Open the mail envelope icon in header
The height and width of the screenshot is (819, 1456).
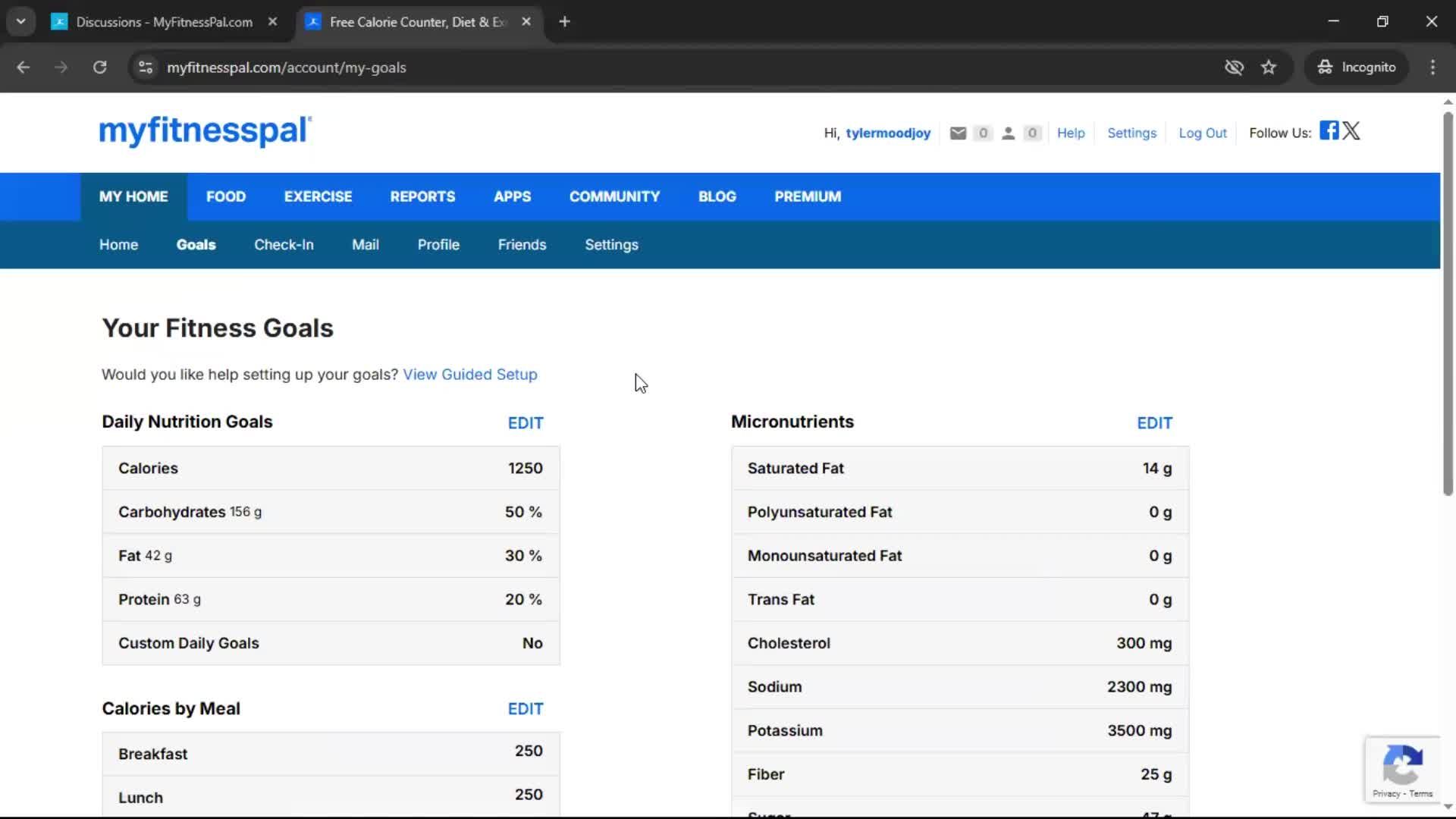(x=958, y=133)
